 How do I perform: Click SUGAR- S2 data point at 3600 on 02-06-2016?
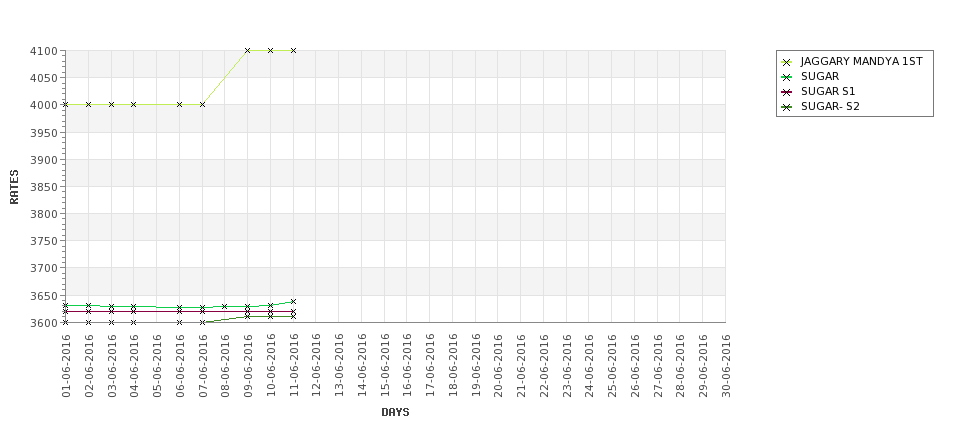click(x=88, y=322)
